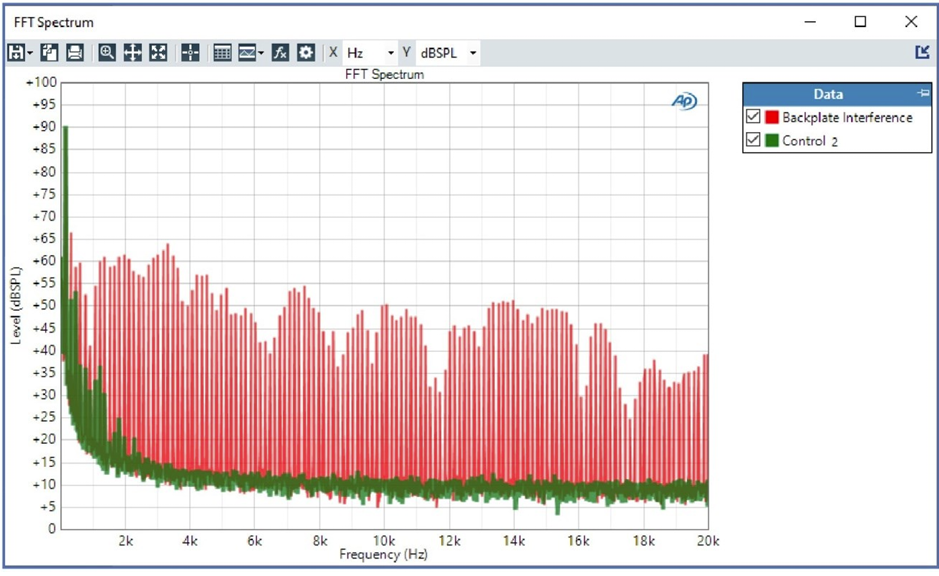The height and width of the screenshot is (576, 939).
Task: Pin the Data legend panel
Action: [x=922, y=93]
